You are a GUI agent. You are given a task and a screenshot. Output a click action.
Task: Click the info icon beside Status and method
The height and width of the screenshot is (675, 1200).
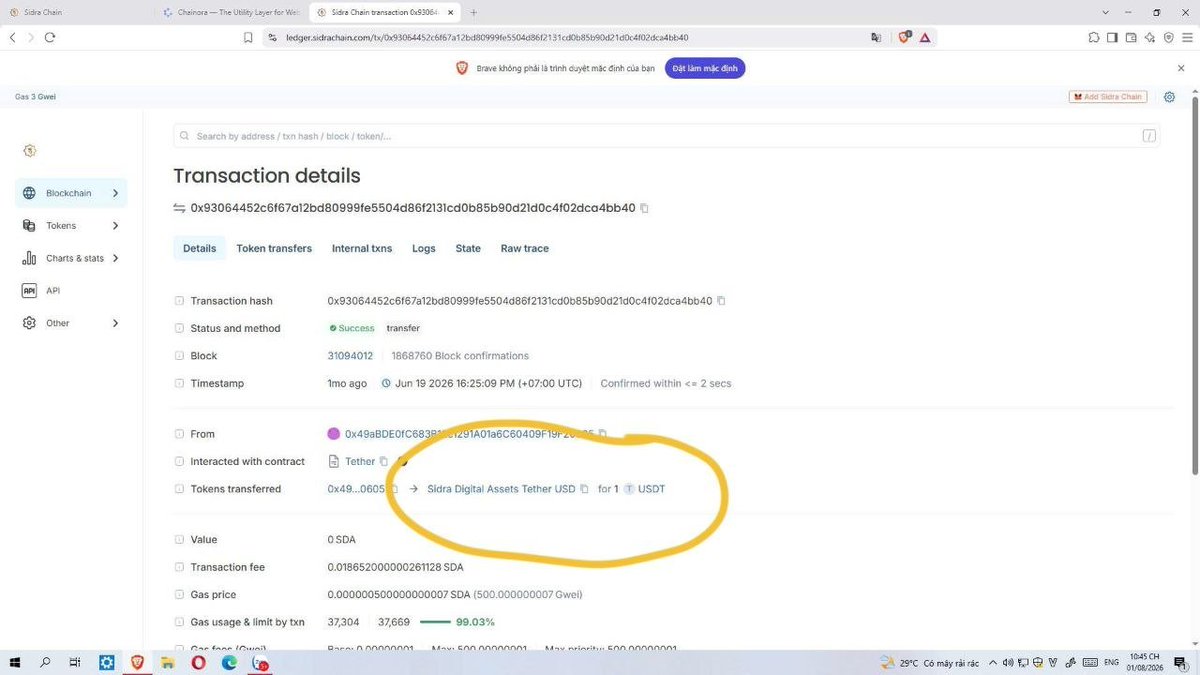(x=180, y=328)
